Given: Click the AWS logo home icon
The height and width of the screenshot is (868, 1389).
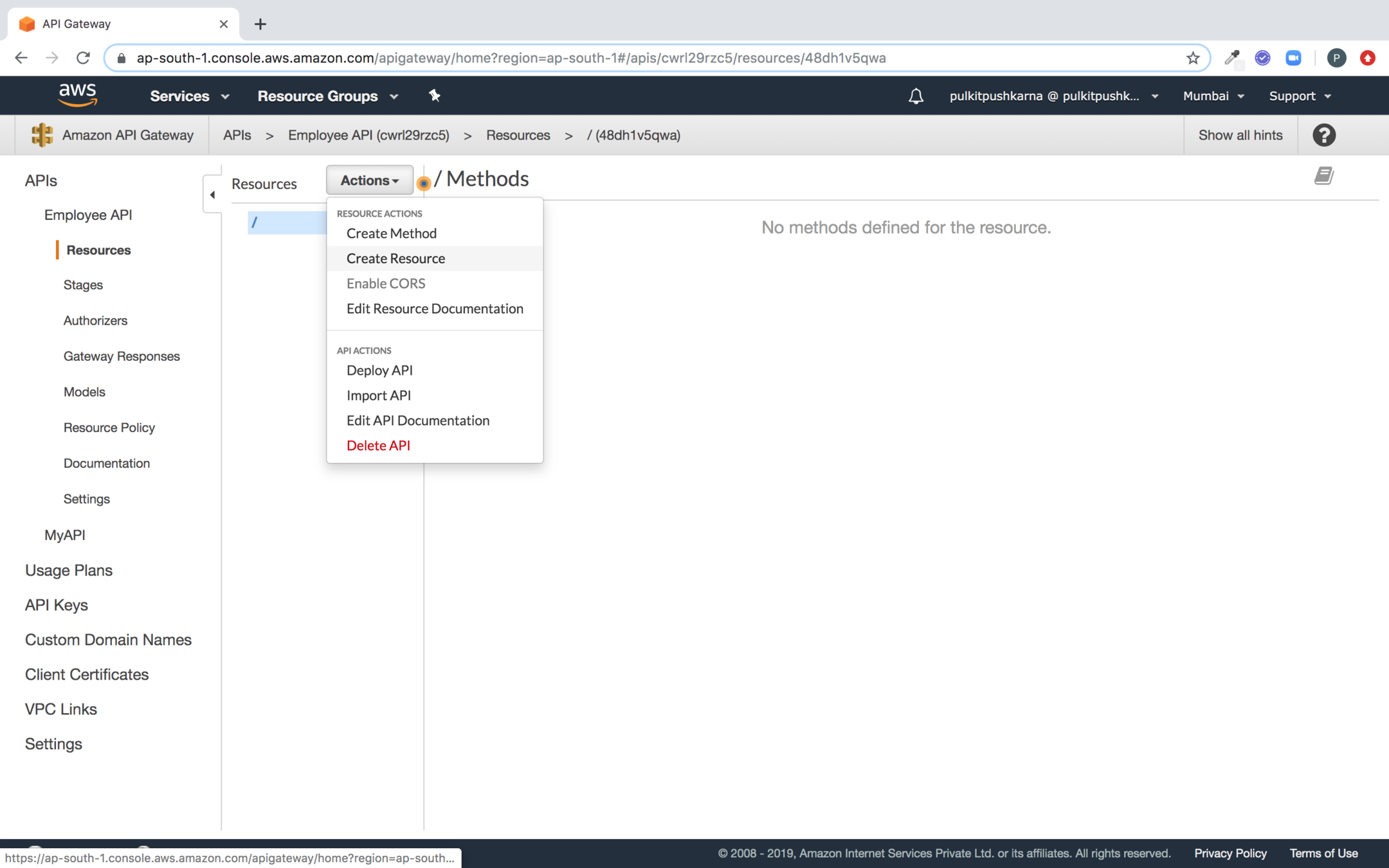Looking at the screenshot, I should 77,95.
